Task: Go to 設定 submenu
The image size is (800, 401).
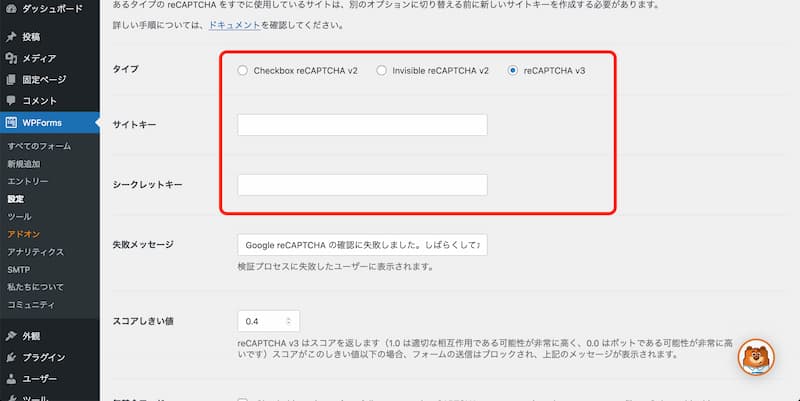Action: 15,199
